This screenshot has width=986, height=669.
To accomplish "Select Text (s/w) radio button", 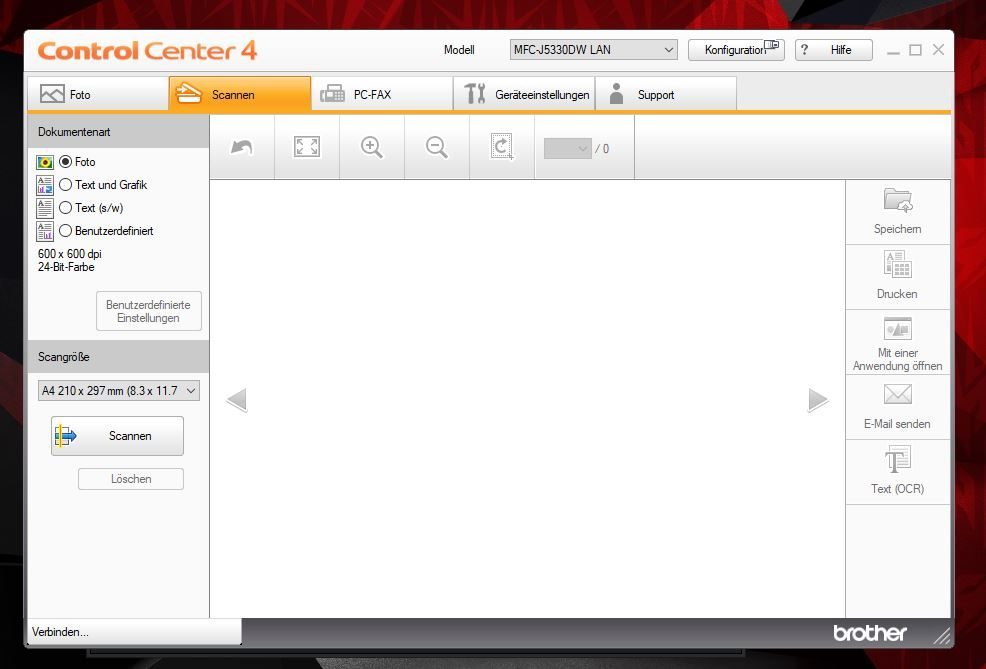I will 65,207.
